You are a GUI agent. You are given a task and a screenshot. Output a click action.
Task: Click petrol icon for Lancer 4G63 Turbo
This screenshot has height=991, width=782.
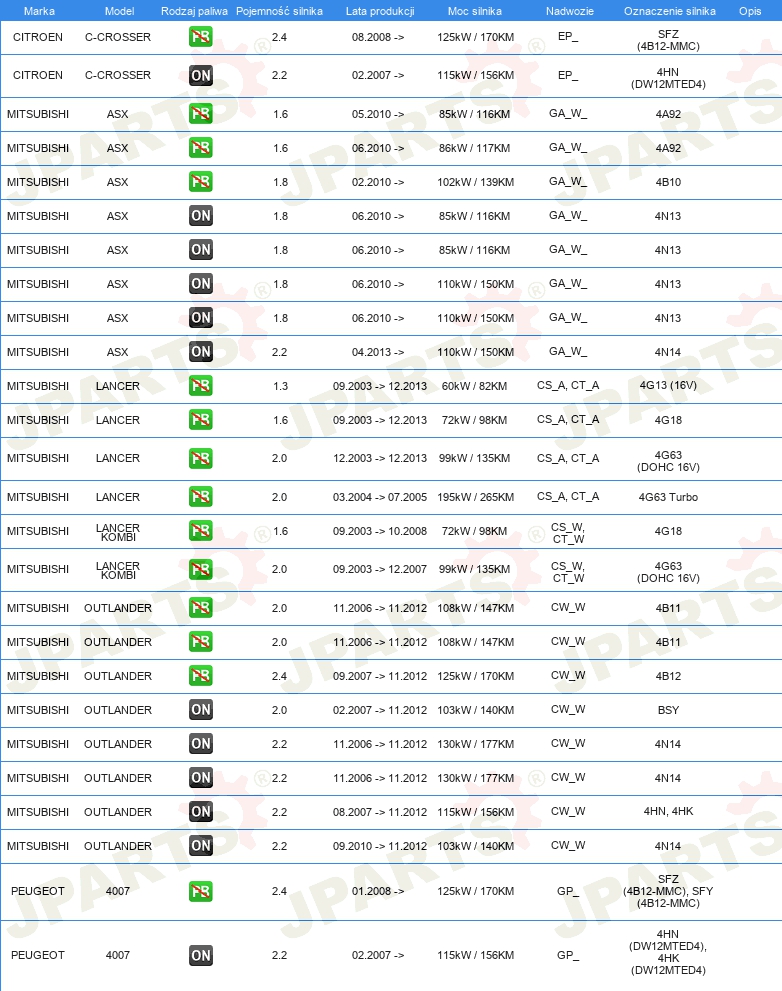click(200, 497)
